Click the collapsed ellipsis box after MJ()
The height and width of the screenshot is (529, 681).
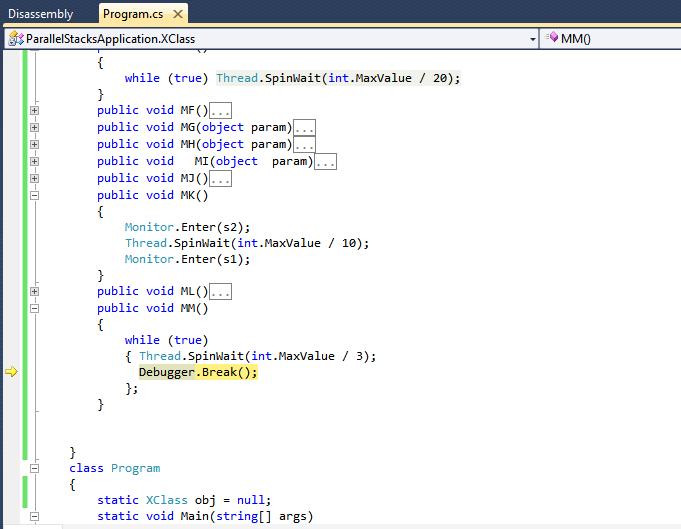221,179
